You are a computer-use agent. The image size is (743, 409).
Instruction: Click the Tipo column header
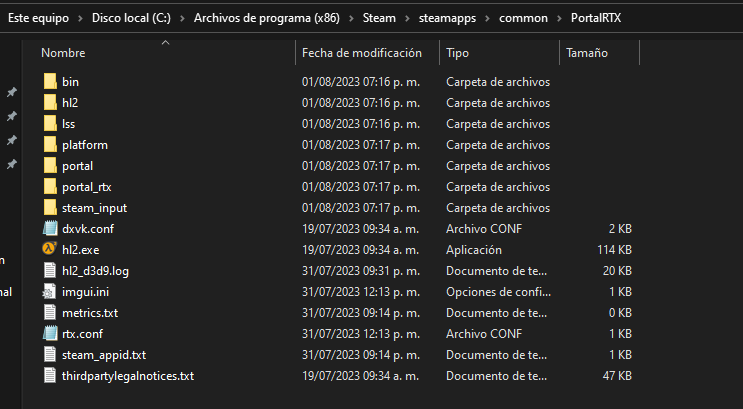pyautogui.click(x=457, y=52)
